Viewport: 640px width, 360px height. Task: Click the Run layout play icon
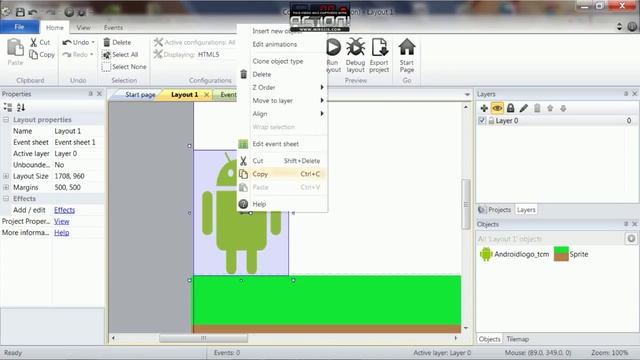coord(333,47)
